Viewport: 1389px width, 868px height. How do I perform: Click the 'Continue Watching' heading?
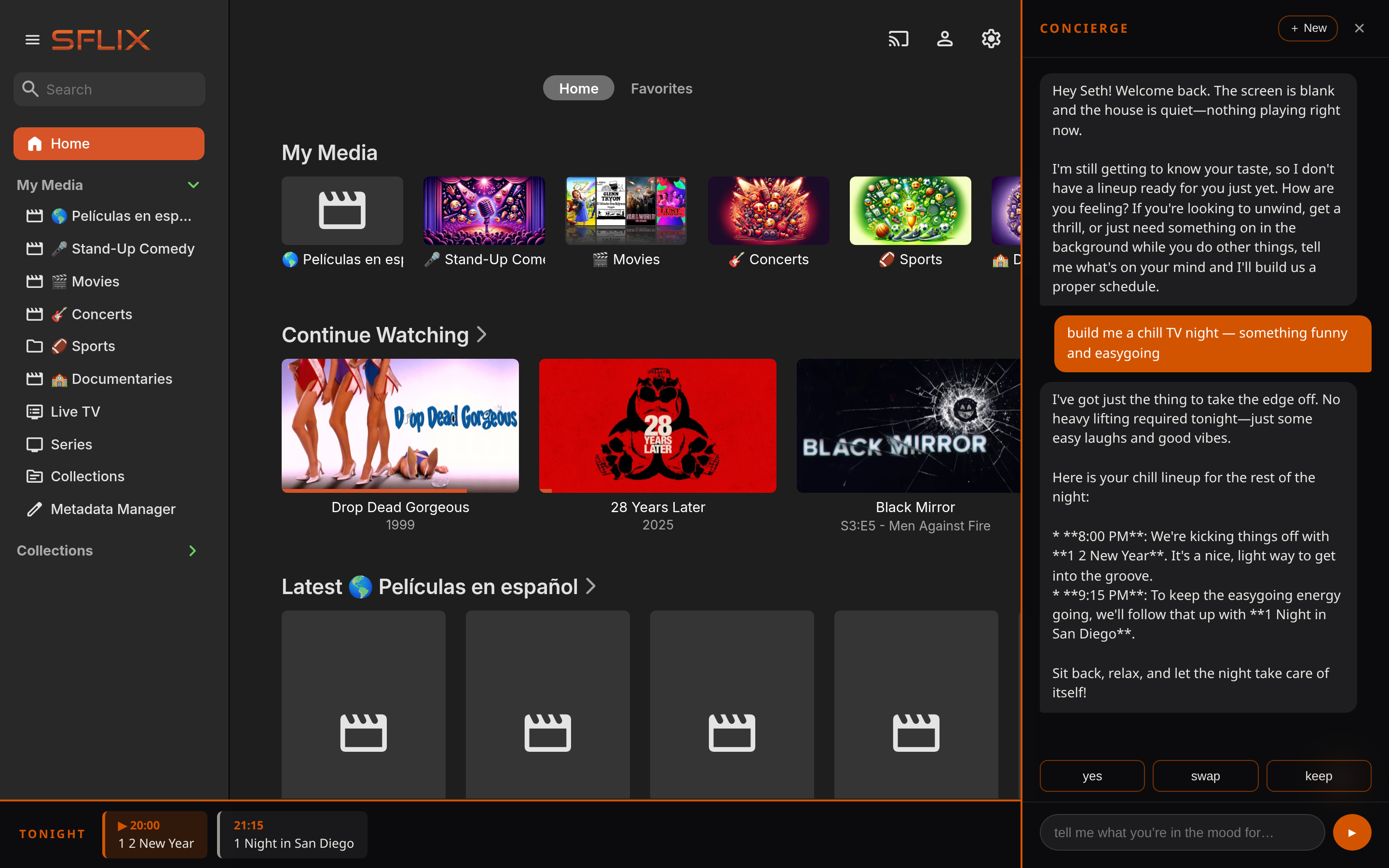click(x=375, y=335)
